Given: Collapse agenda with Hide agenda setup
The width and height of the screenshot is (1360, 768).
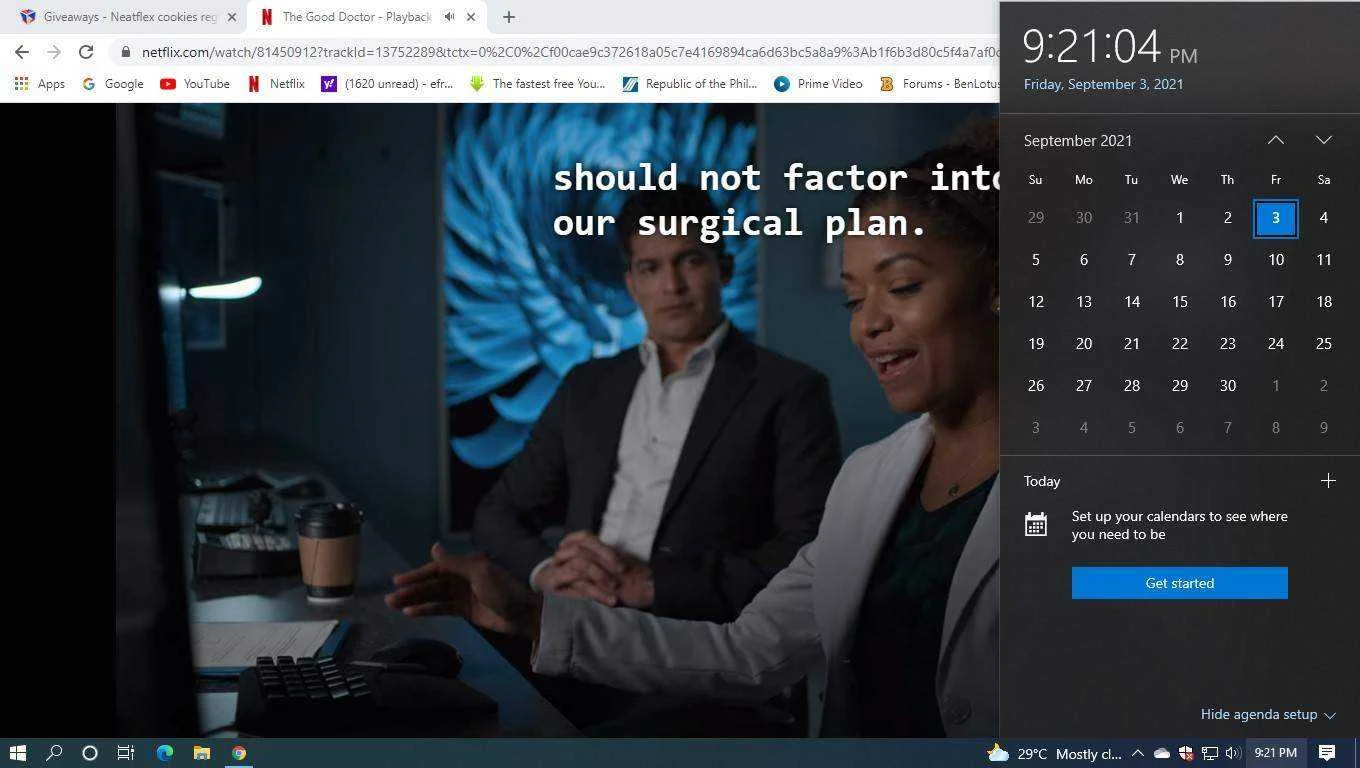Looking at the screenshot, I should pos(1268,714).
